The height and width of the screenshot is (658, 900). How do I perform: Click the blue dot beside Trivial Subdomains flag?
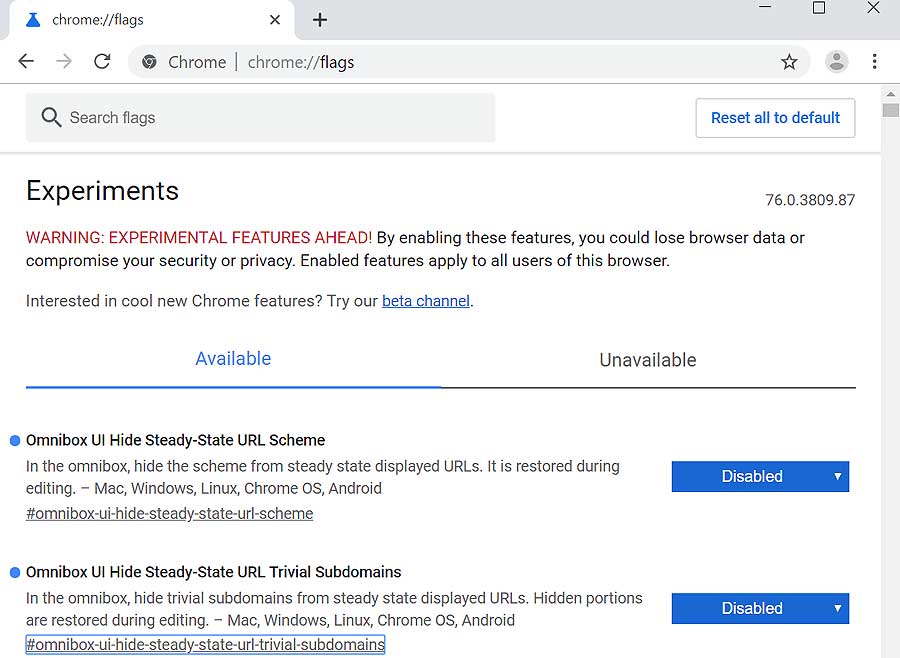(x=15, y=572)
